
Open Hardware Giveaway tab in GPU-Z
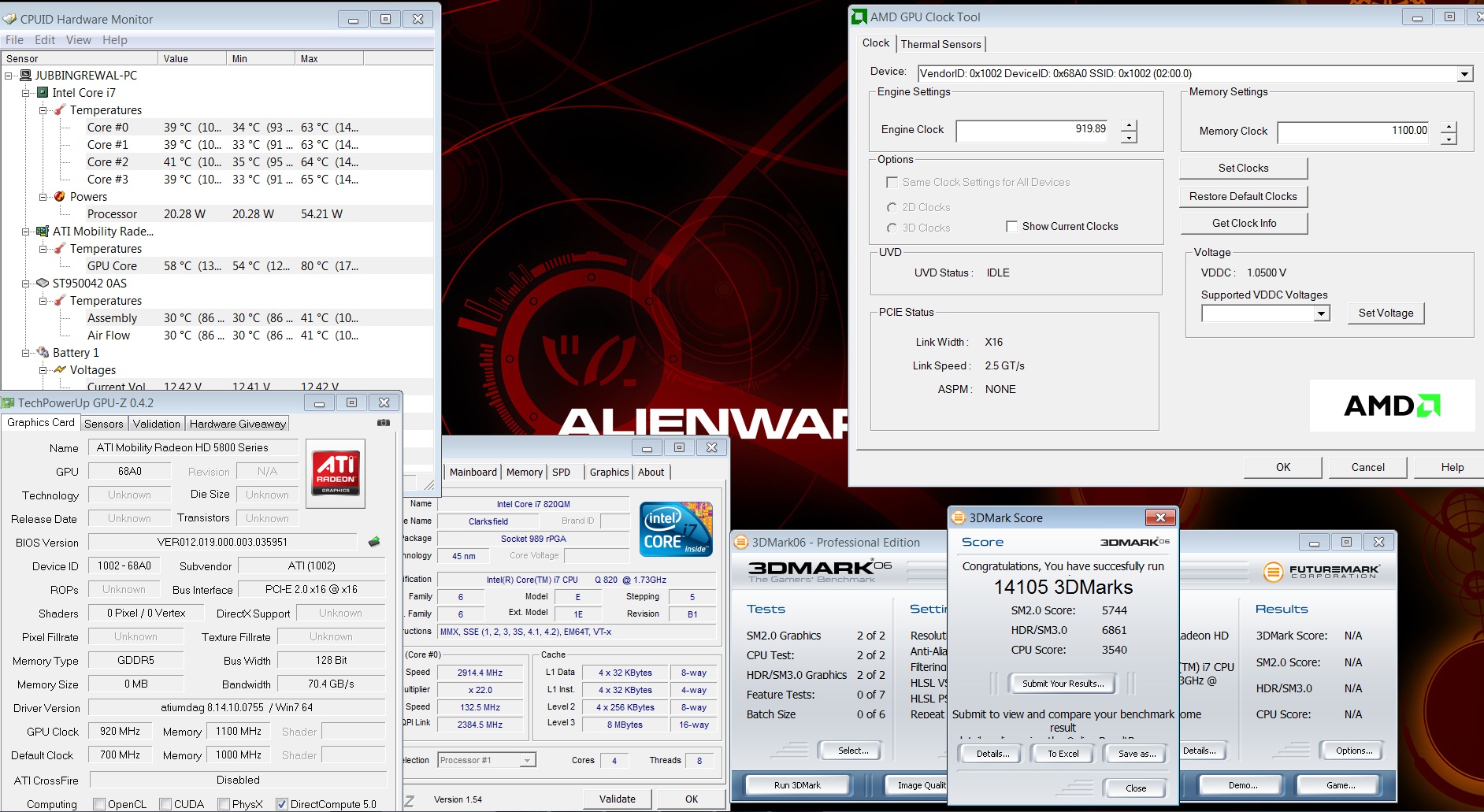[237, 424]
